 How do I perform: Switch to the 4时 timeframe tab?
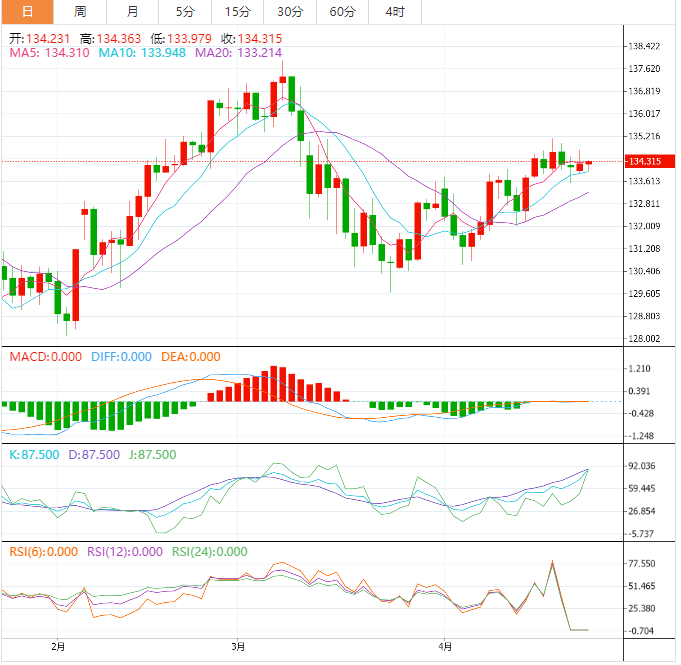[x=395, y=12]
